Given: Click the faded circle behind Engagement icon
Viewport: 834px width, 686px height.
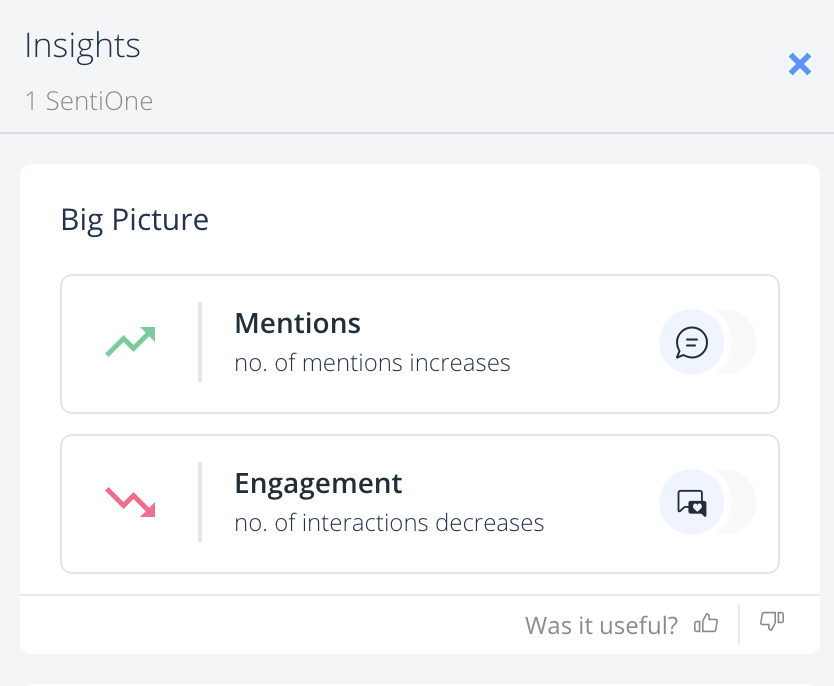Looking at the screenshot, I should (741, 502).
